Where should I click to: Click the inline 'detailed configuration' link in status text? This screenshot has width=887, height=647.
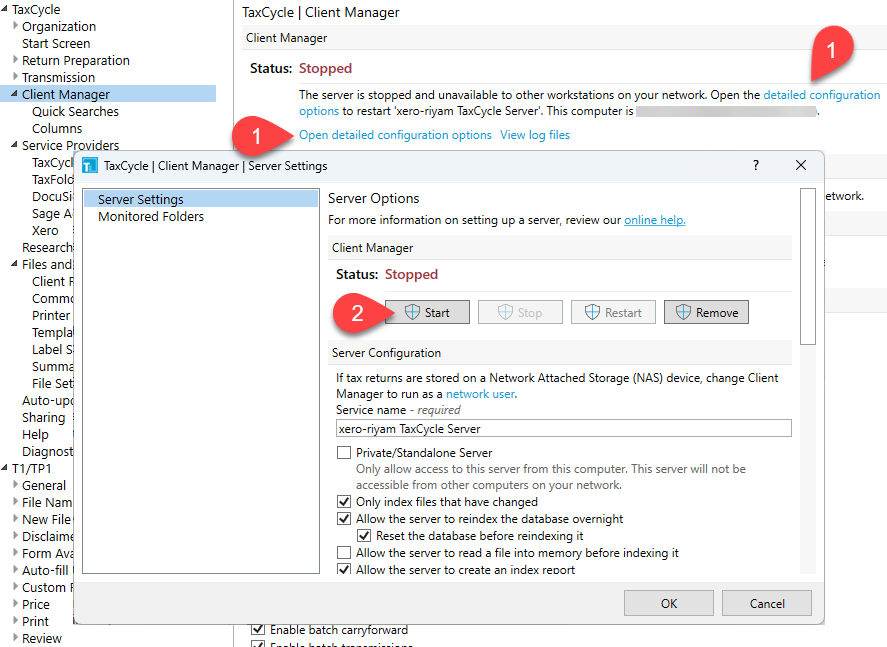click(821, 94)
